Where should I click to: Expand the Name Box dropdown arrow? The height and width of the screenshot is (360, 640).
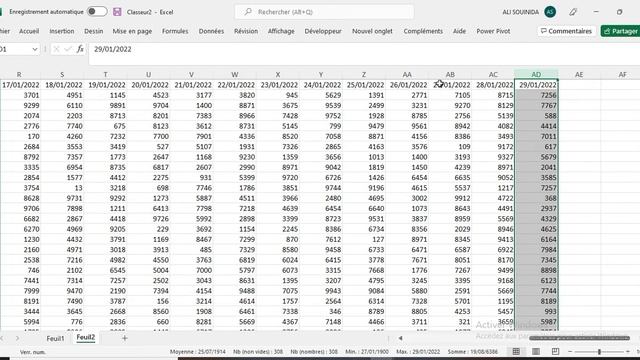coord(35,49)
